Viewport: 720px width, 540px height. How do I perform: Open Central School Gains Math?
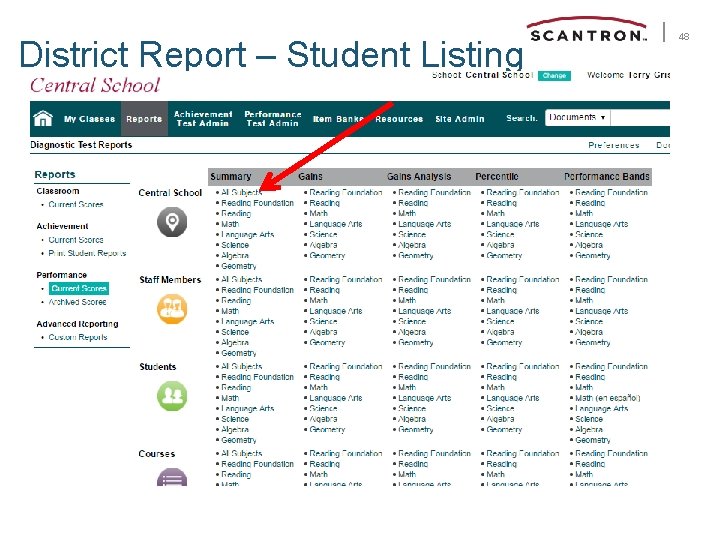click(x=318, y=214)
